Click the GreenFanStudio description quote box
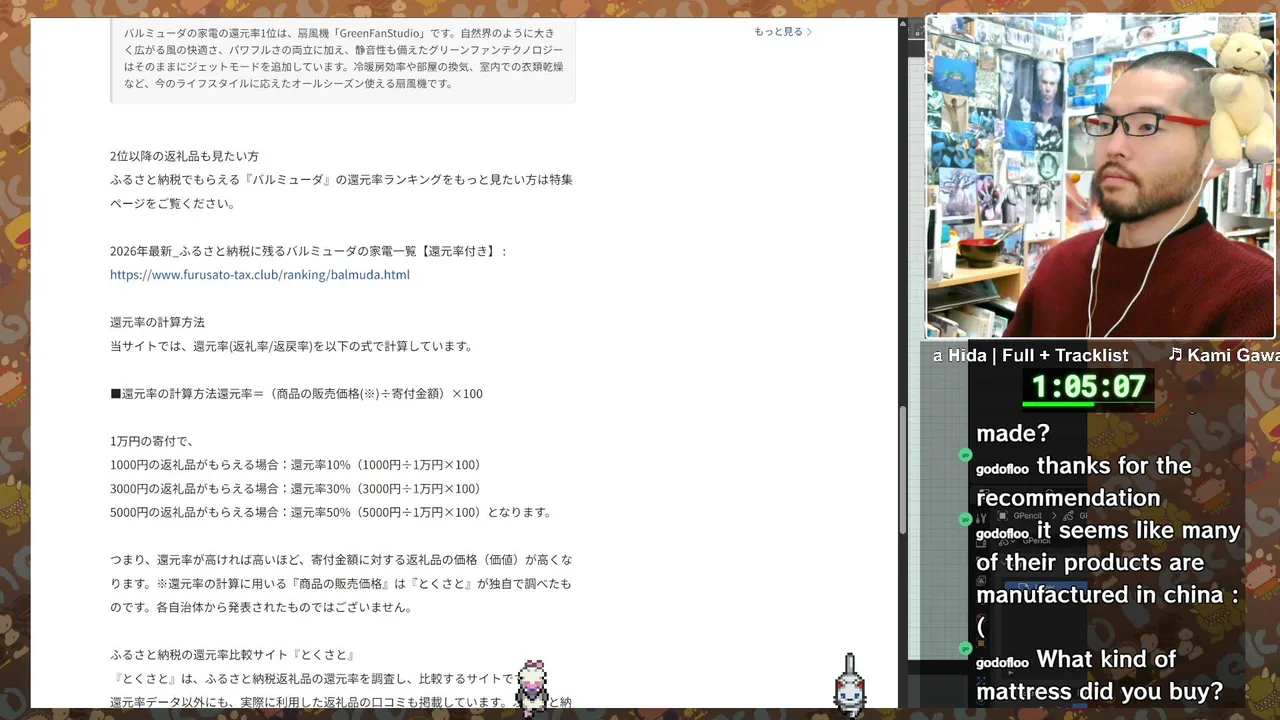Viewport: 1280px width, 720px height. [x=343, y=60]
